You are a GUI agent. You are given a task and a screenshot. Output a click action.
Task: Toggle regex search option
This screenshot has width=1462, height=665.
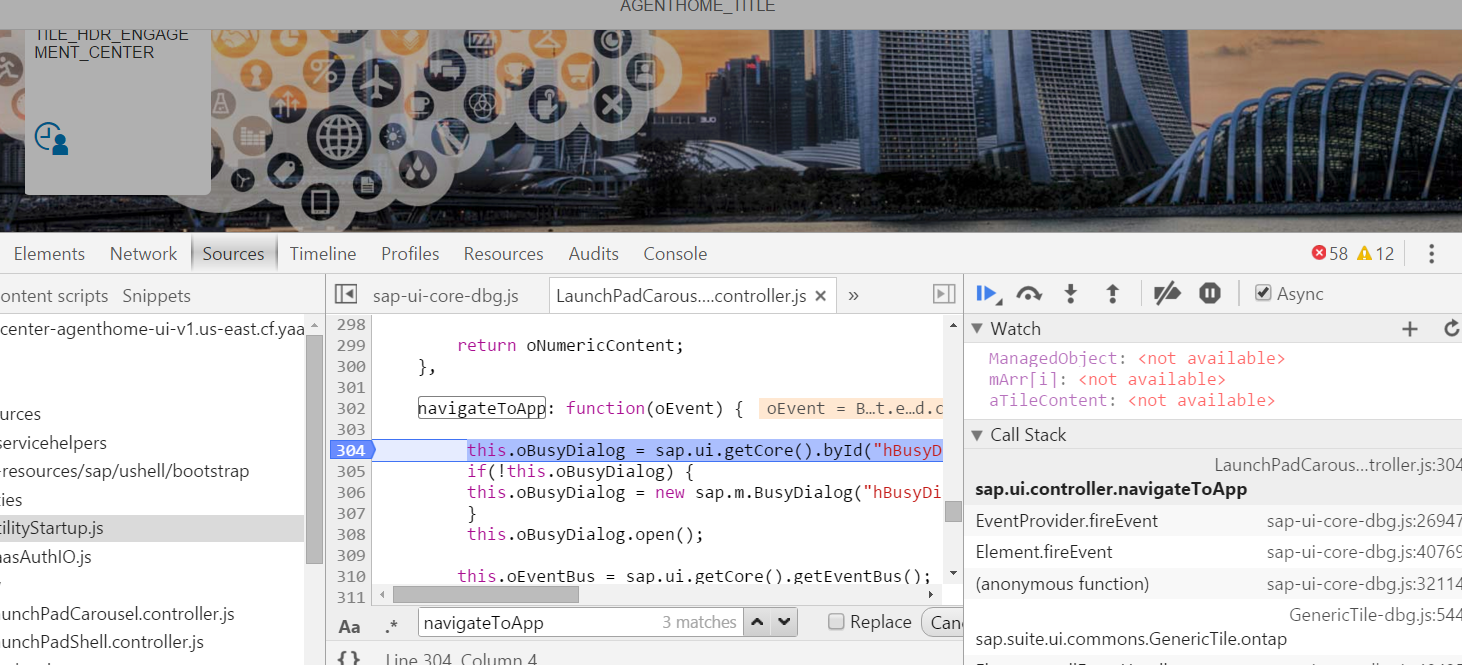[391, 626]
